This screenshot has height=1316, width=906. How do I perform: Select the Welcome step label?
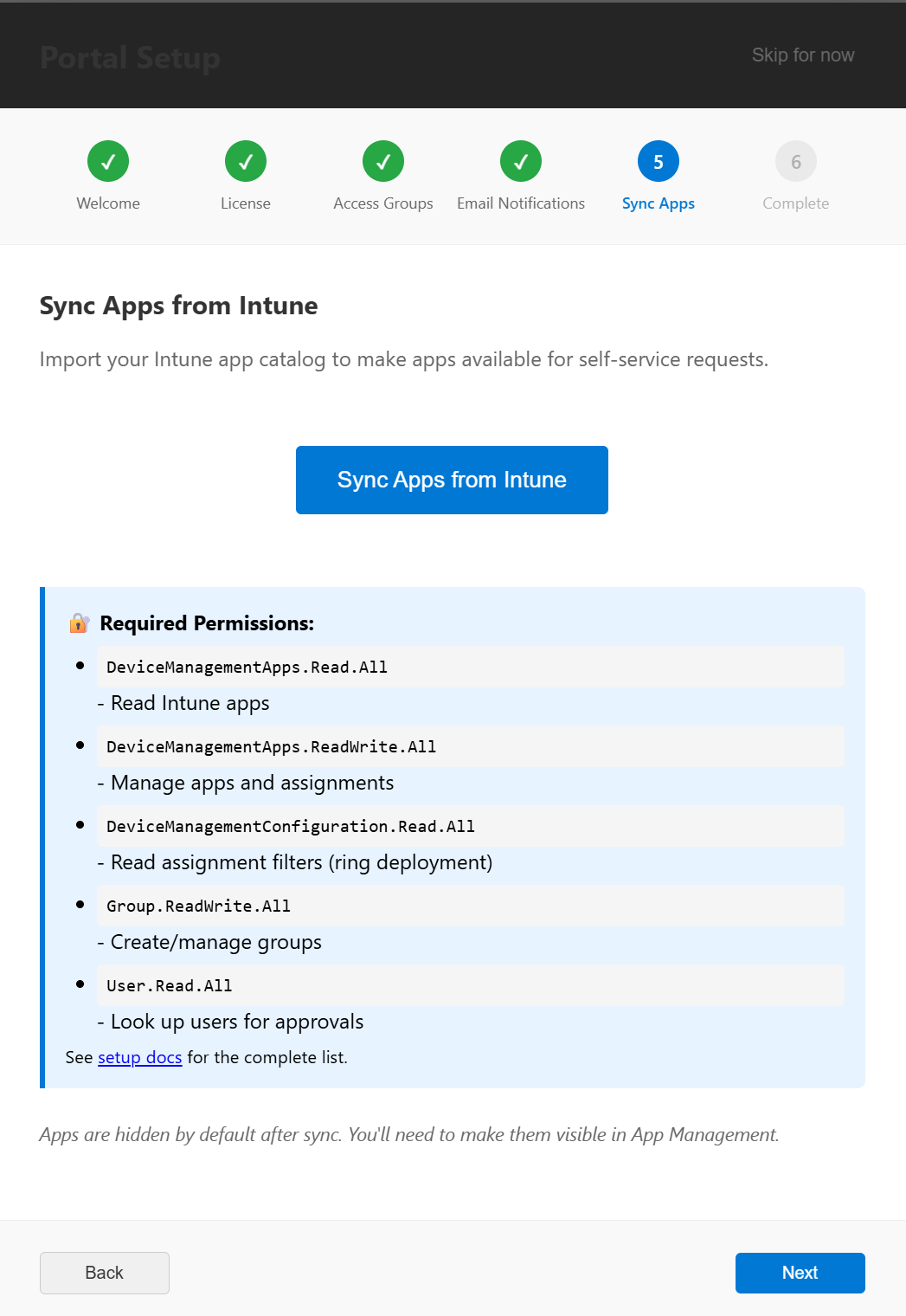pyautogui.click(x=108, y=203)
